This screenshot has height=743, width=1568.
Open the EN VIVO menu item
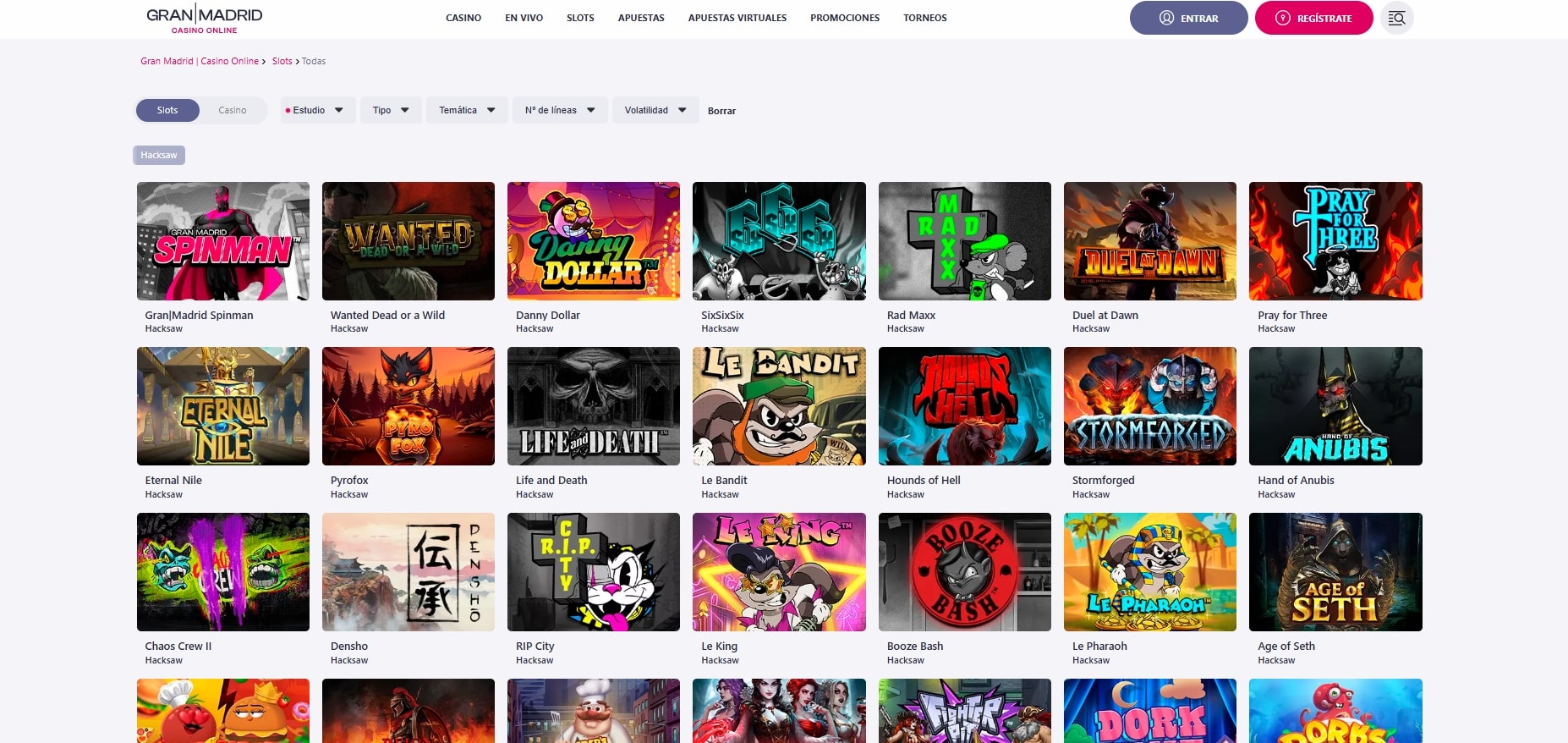(x=524, y=18)
